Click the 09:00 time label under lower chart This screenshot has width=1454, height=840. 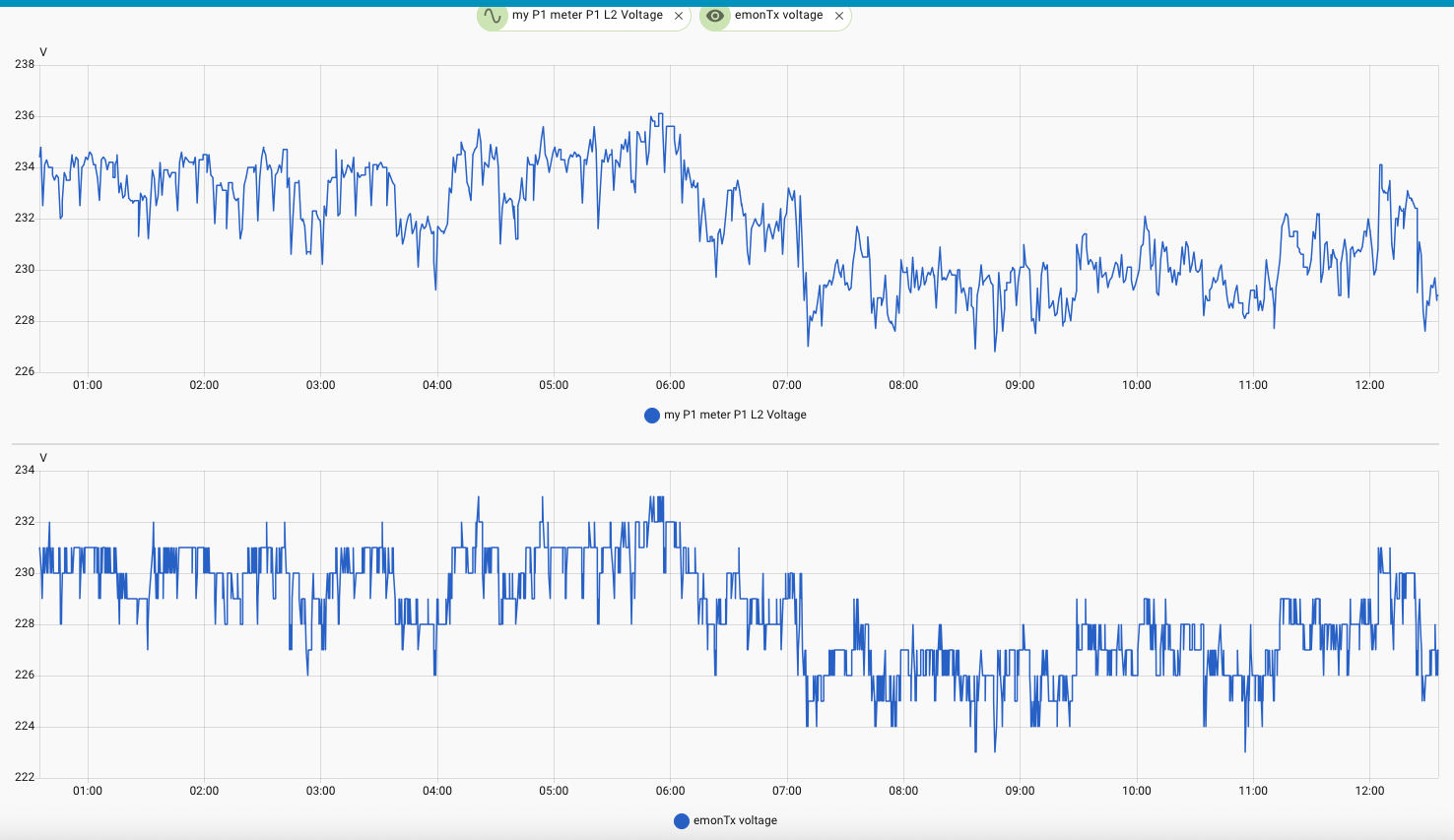pos(1020,791)
